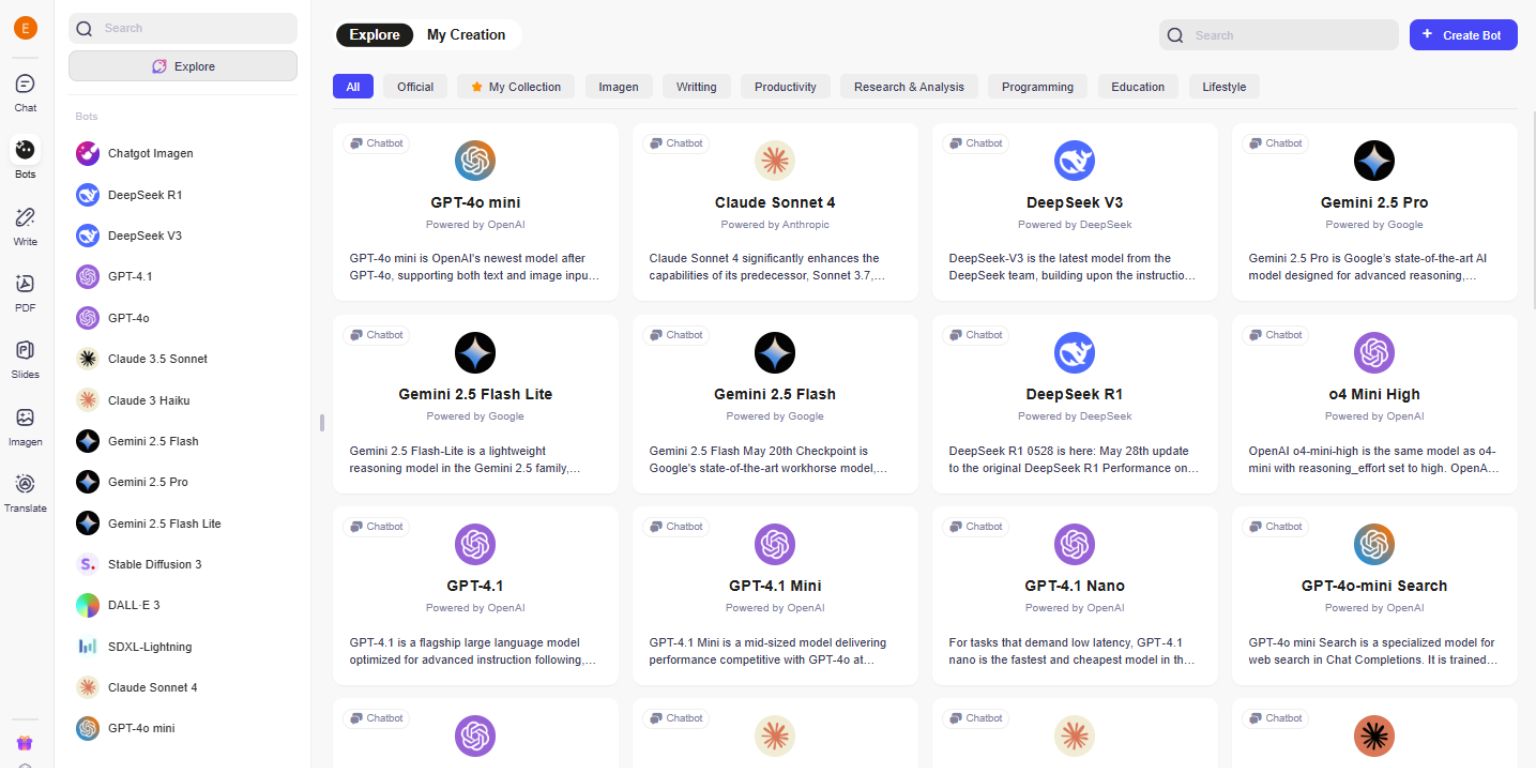Filter bots by Productivity category
This screenshot has height=768, width=1536.
click(x=785, y=87)
